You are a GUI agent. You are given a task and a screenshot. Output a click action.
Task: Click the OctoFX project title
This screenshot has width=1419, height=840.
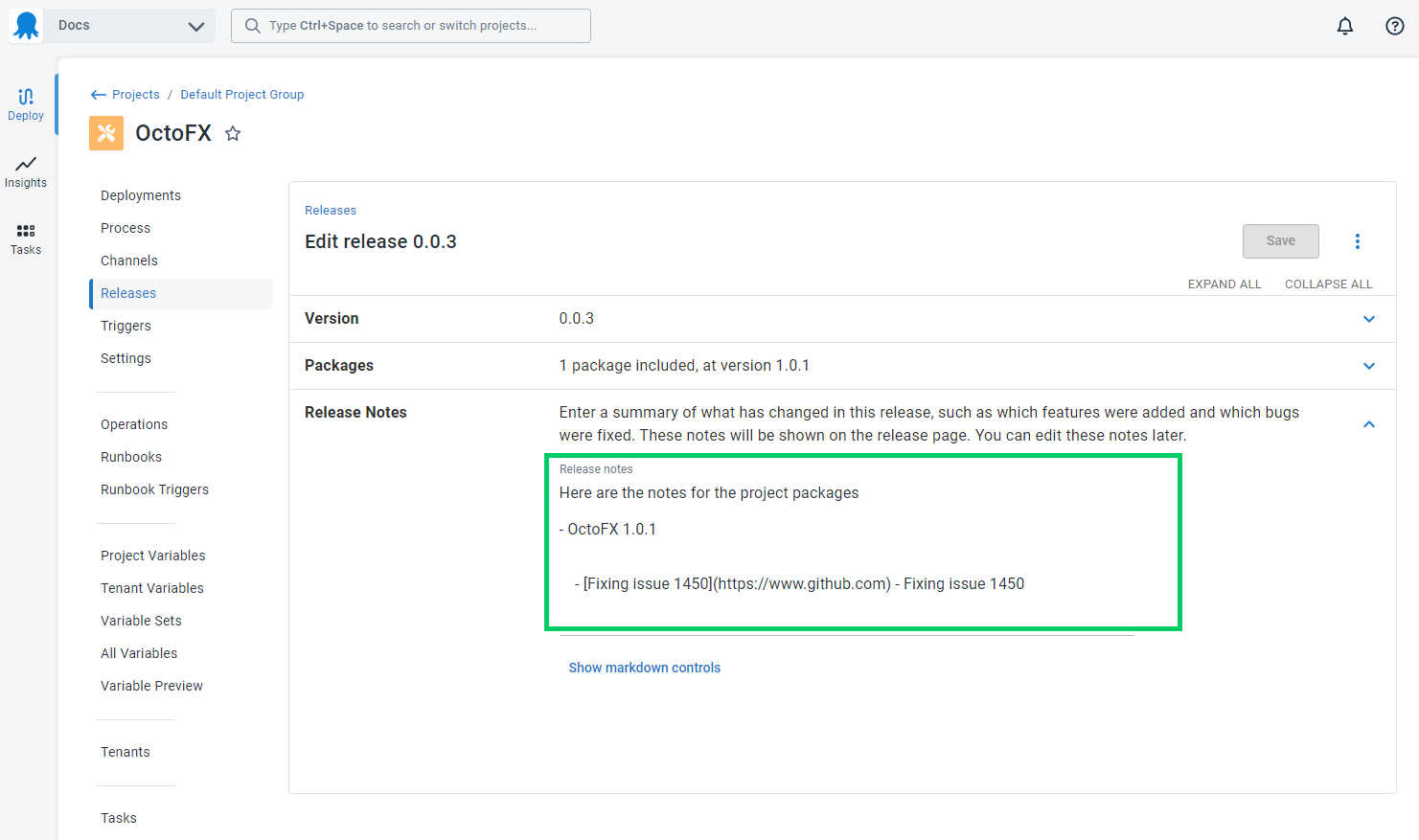tap(173, 133)
